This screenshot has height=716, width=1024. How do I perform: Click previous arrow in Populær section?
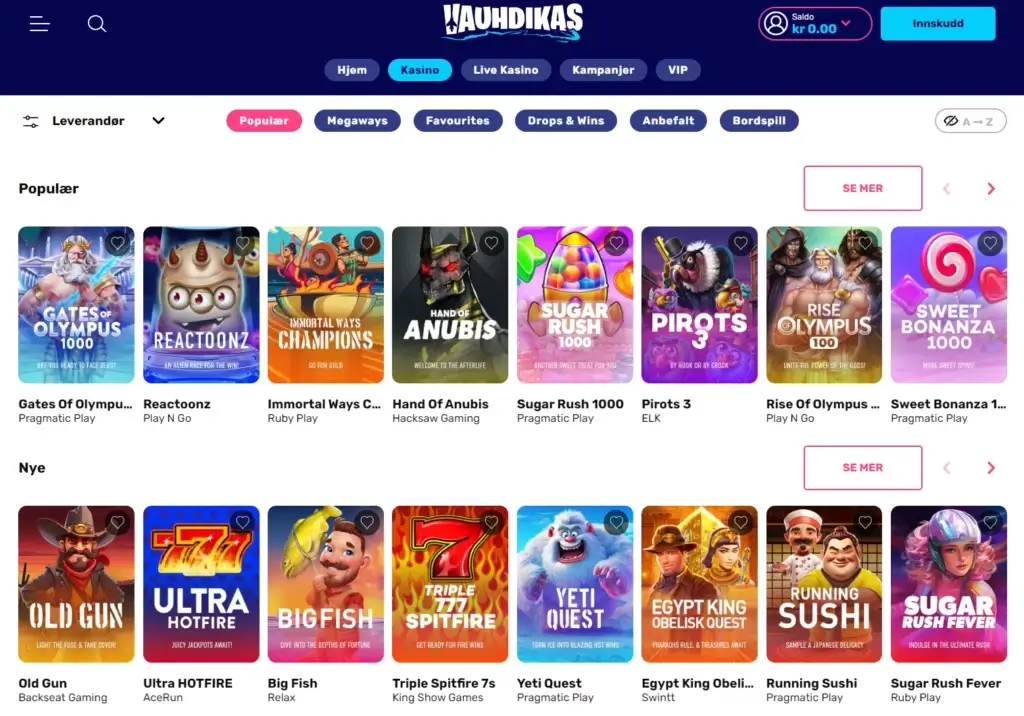point(946,189)
